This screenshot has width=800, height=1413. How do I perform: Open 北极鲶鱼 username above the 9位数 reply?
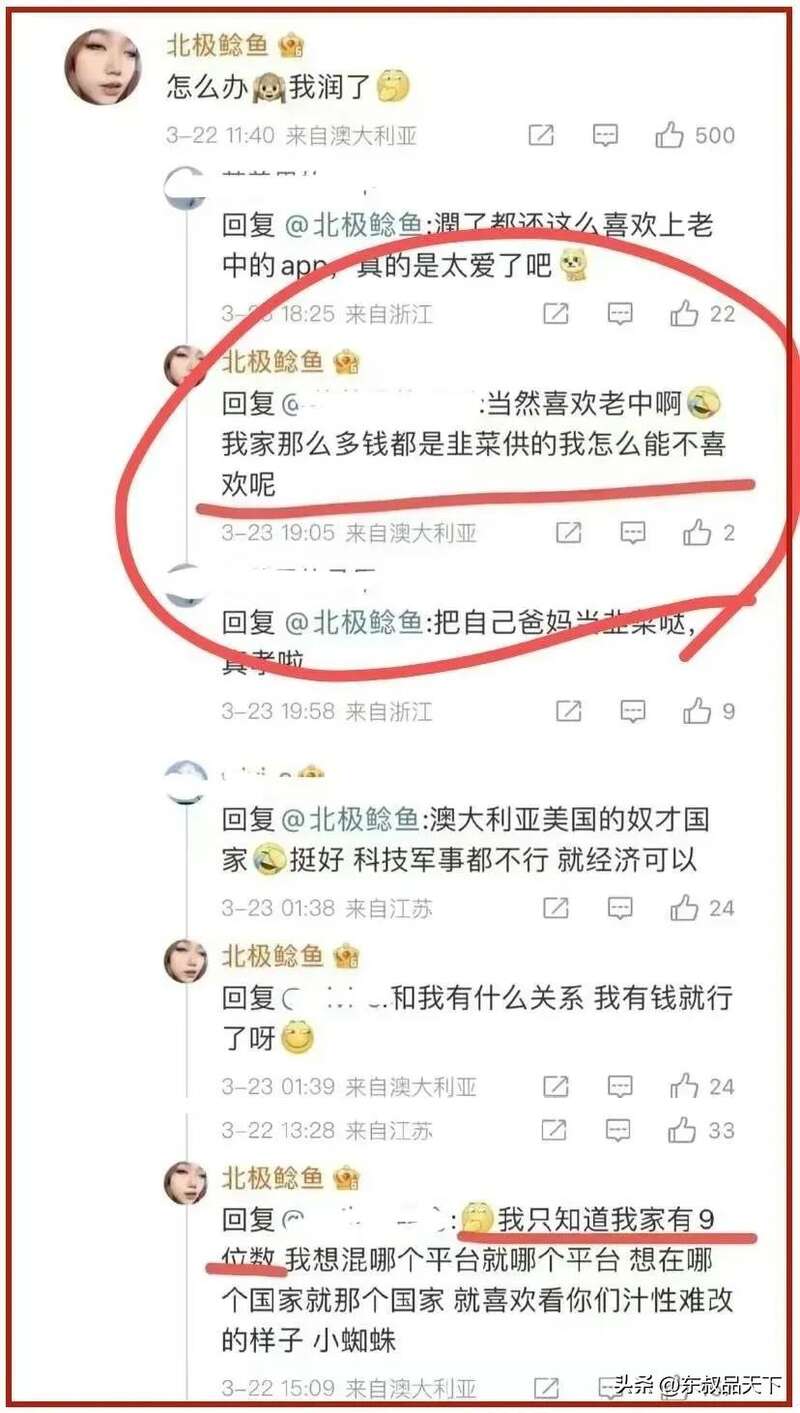click(x=272, y=1177)
